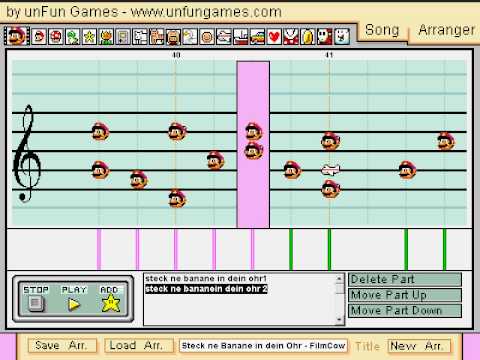The width and height of the screenshot is (480, 360).
Task: Click the Delete Part button
Action: (x=405, y=279)
